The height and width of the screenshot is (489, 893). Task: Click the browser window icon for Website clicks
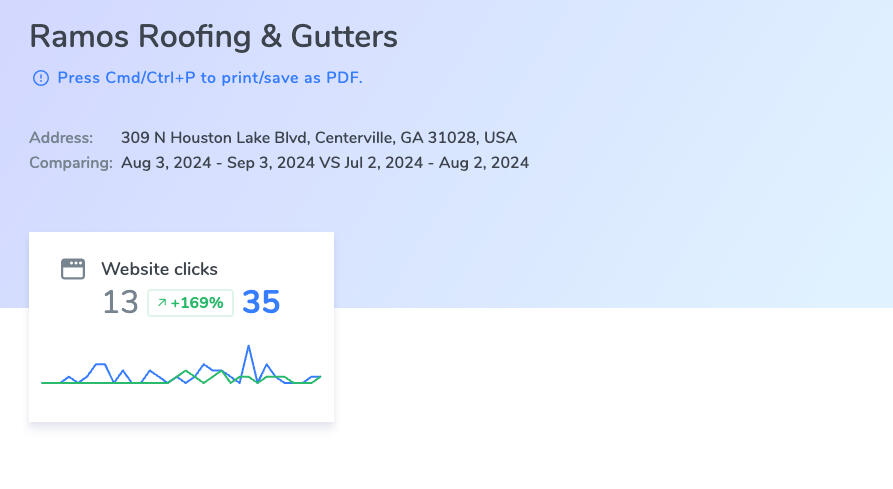pyautogui.click(x=73, y=269)
